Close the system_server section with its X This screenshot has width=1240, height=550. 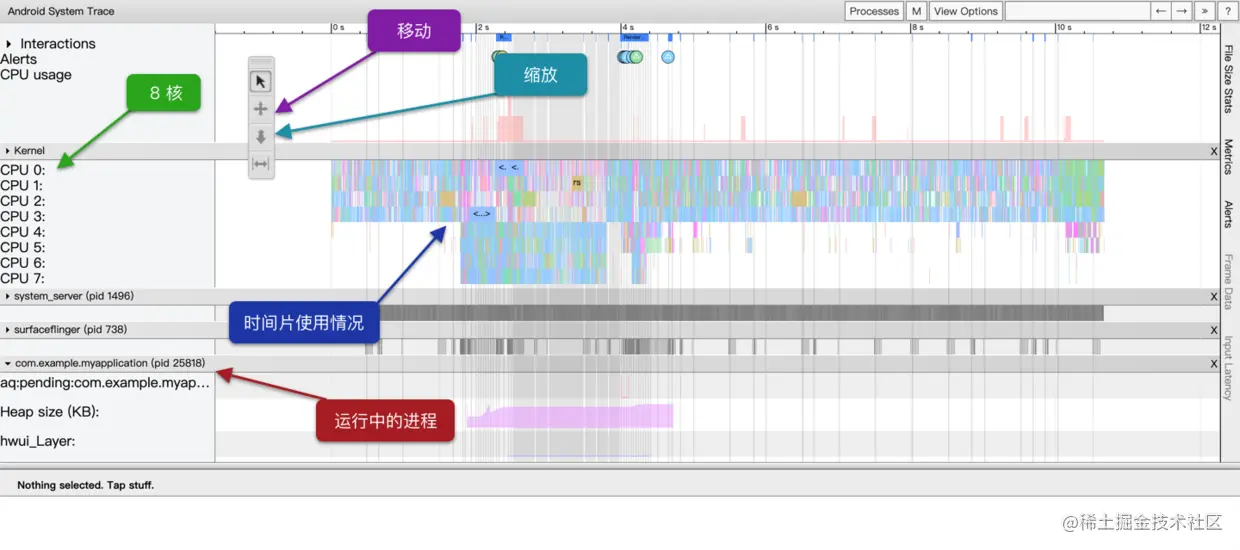[x=1214, y=297]
